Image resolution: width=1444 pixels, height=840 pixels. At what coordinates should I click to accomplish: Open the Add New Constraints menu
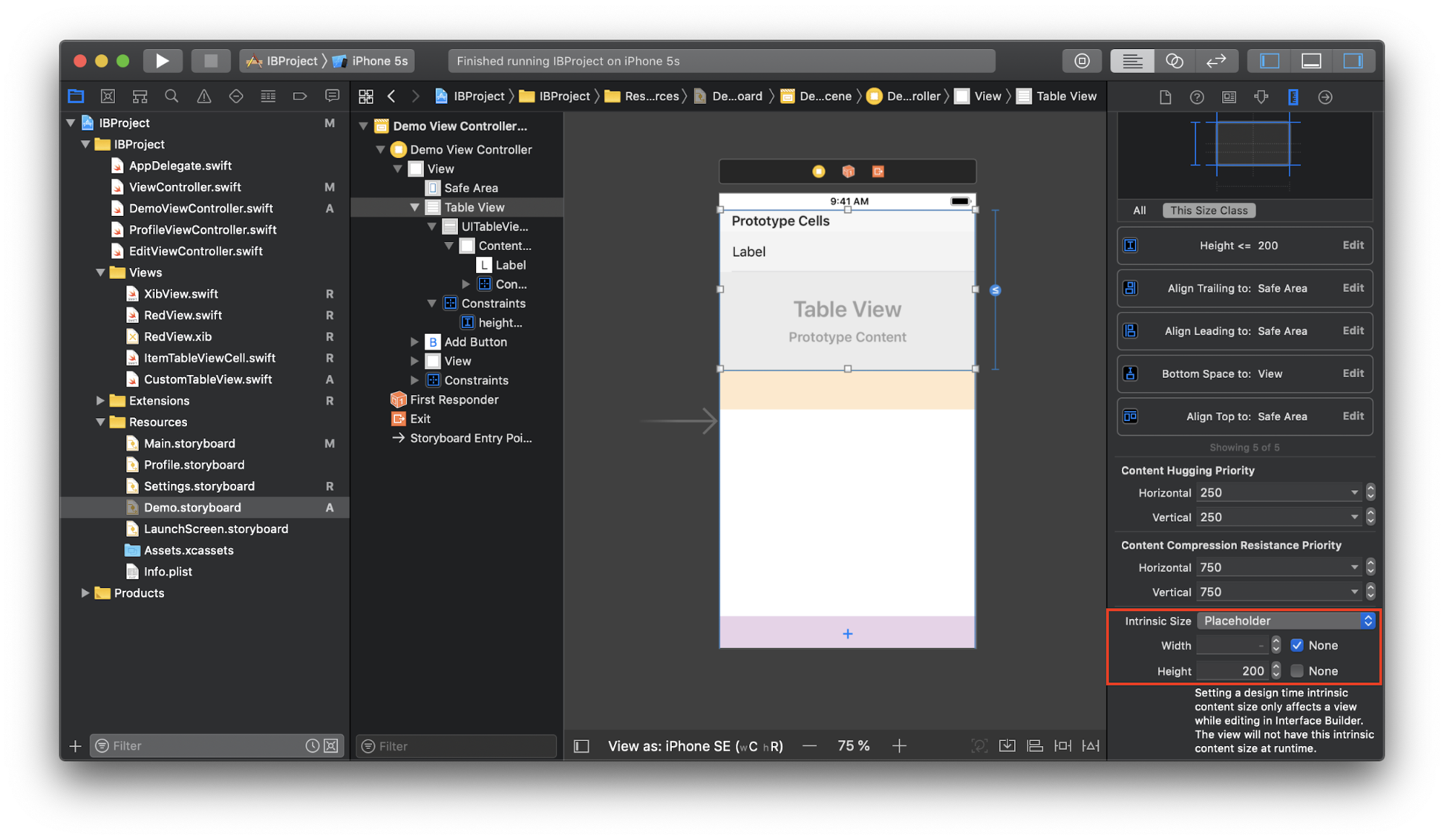pyautogui.click(x=1063, y=745)
